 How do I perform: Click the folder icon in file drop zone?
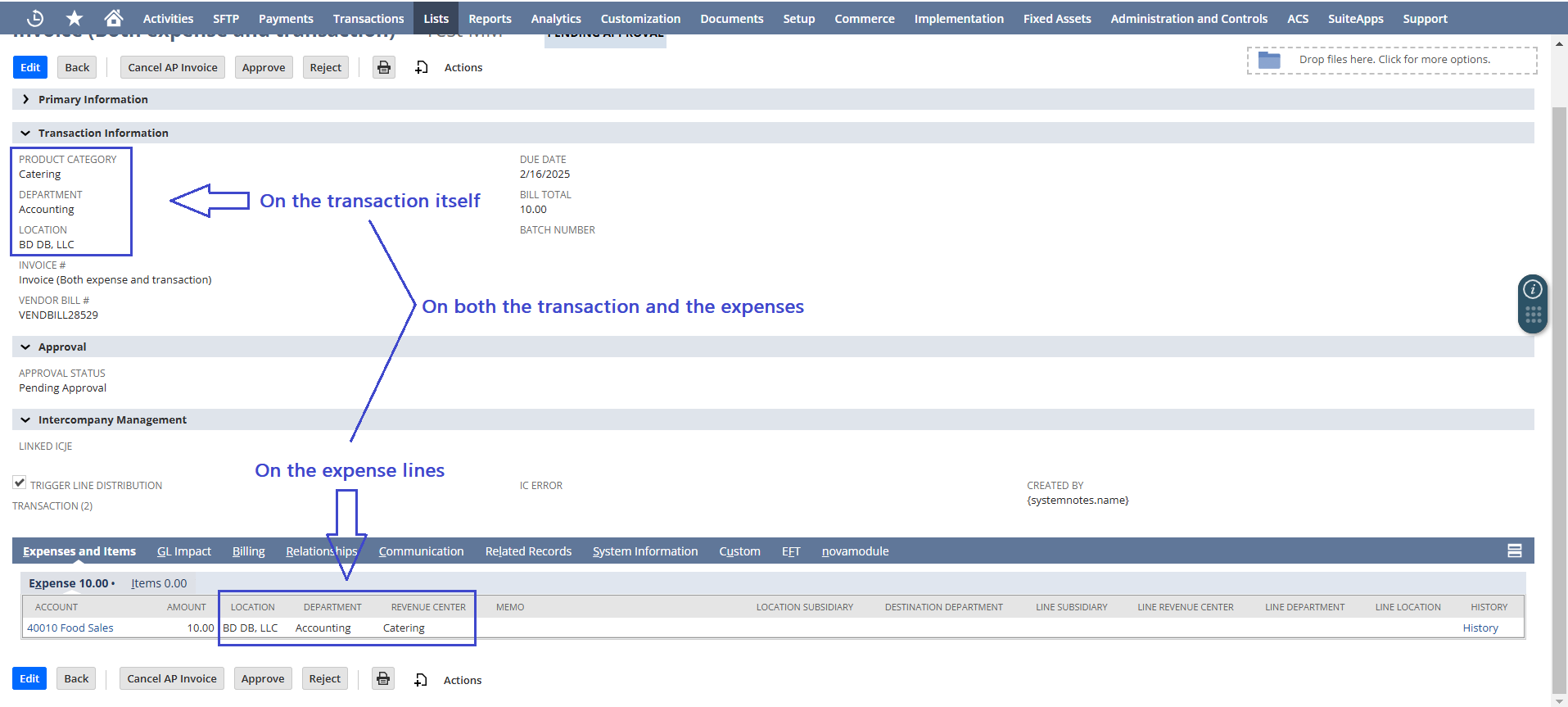[1268, 60]
